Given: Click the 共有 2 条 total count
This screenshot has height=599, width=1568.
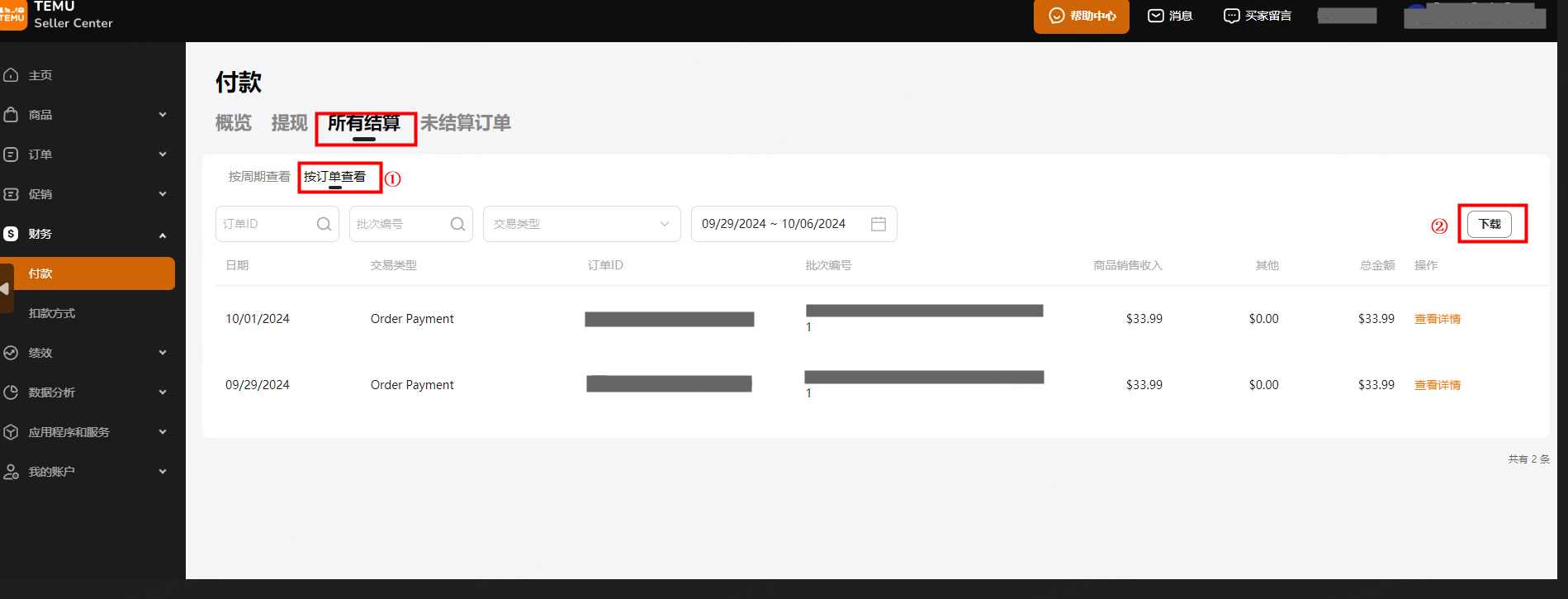Looking at the screenshot, I should click(x=1529, y=459).
